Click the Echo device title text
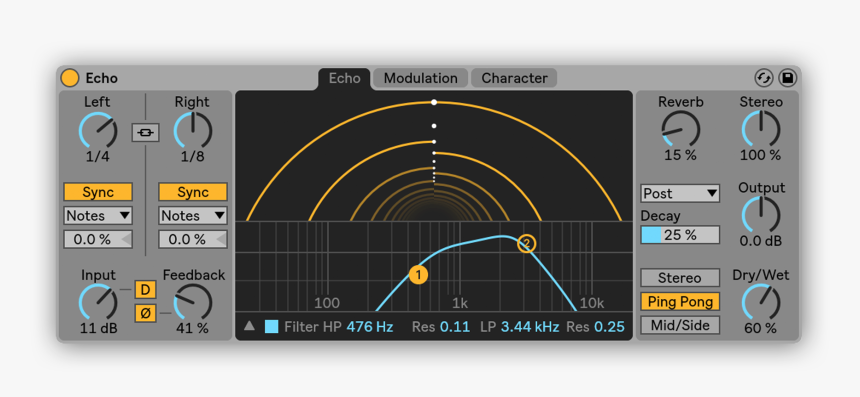 click(101, 78)
